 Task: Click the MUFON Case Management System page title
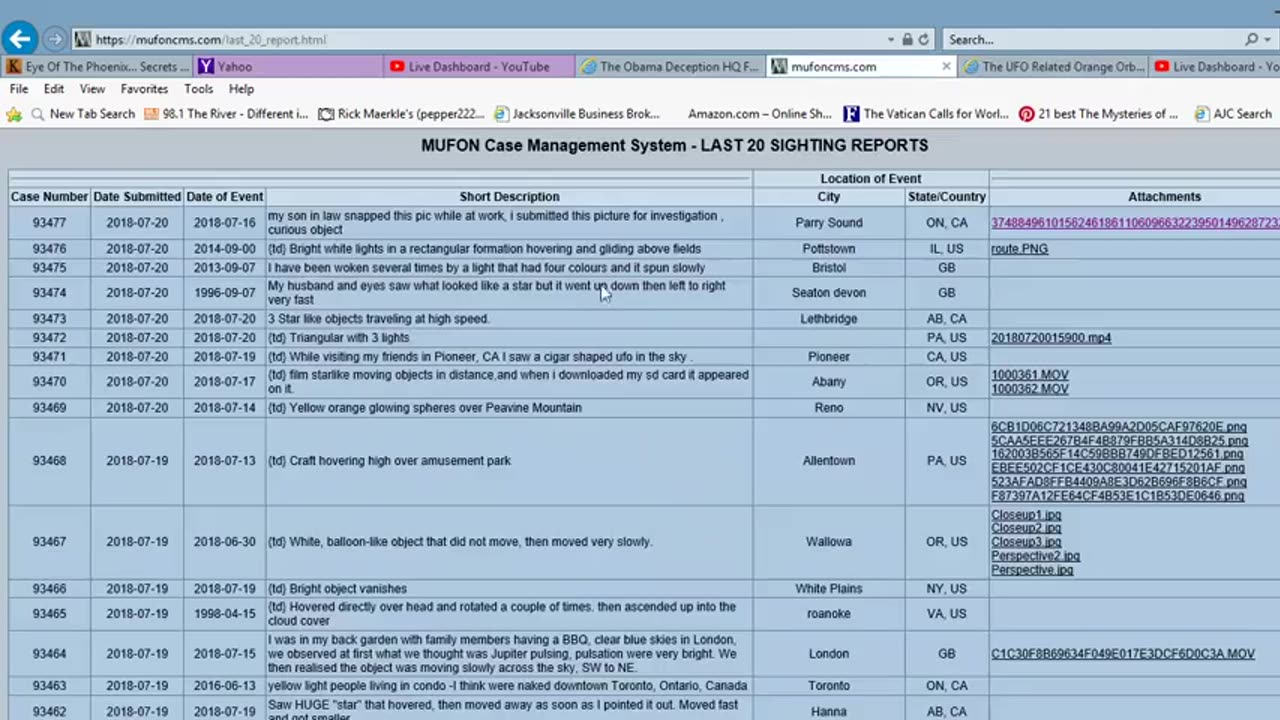[x=674, y=145]
